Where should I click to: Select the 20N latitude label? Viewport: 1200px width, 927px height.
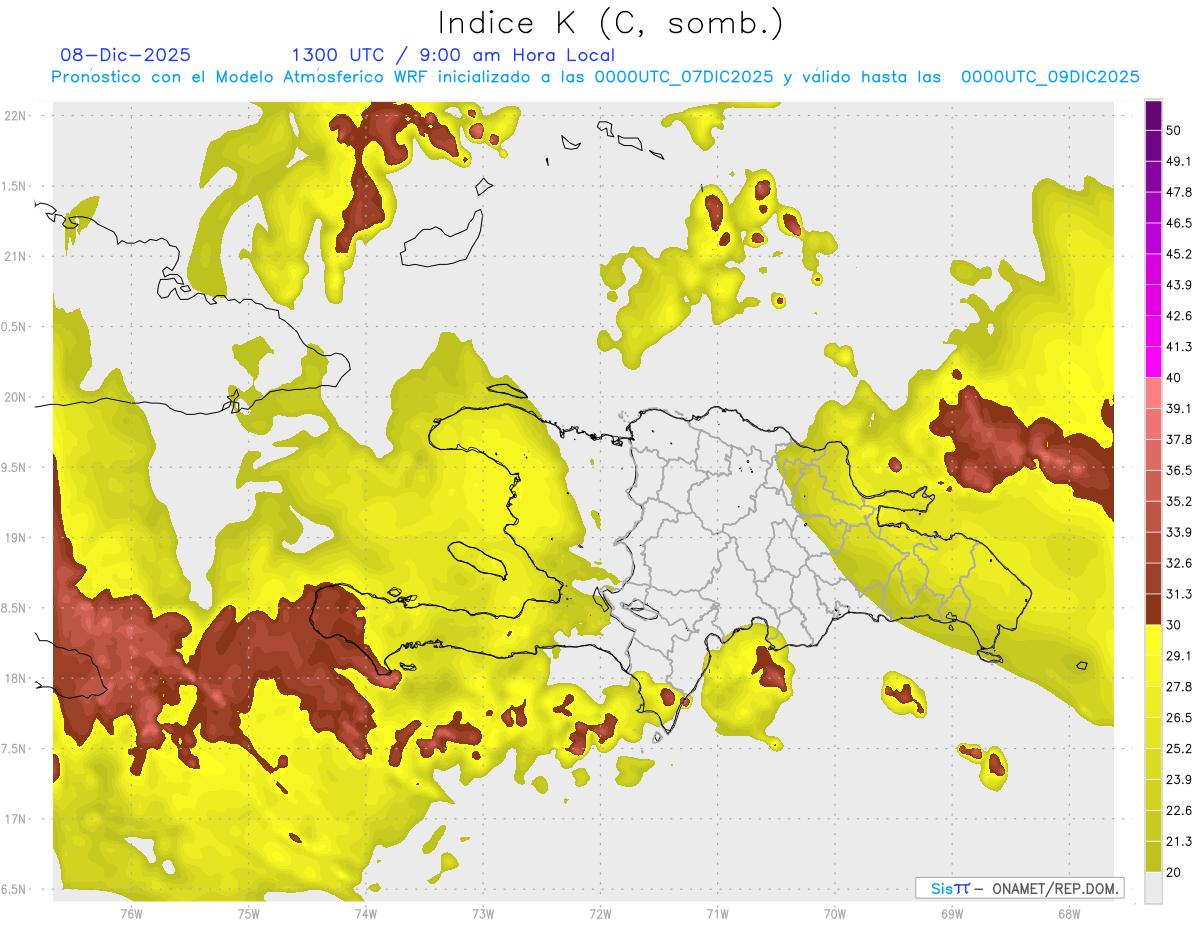click(15, 397)
